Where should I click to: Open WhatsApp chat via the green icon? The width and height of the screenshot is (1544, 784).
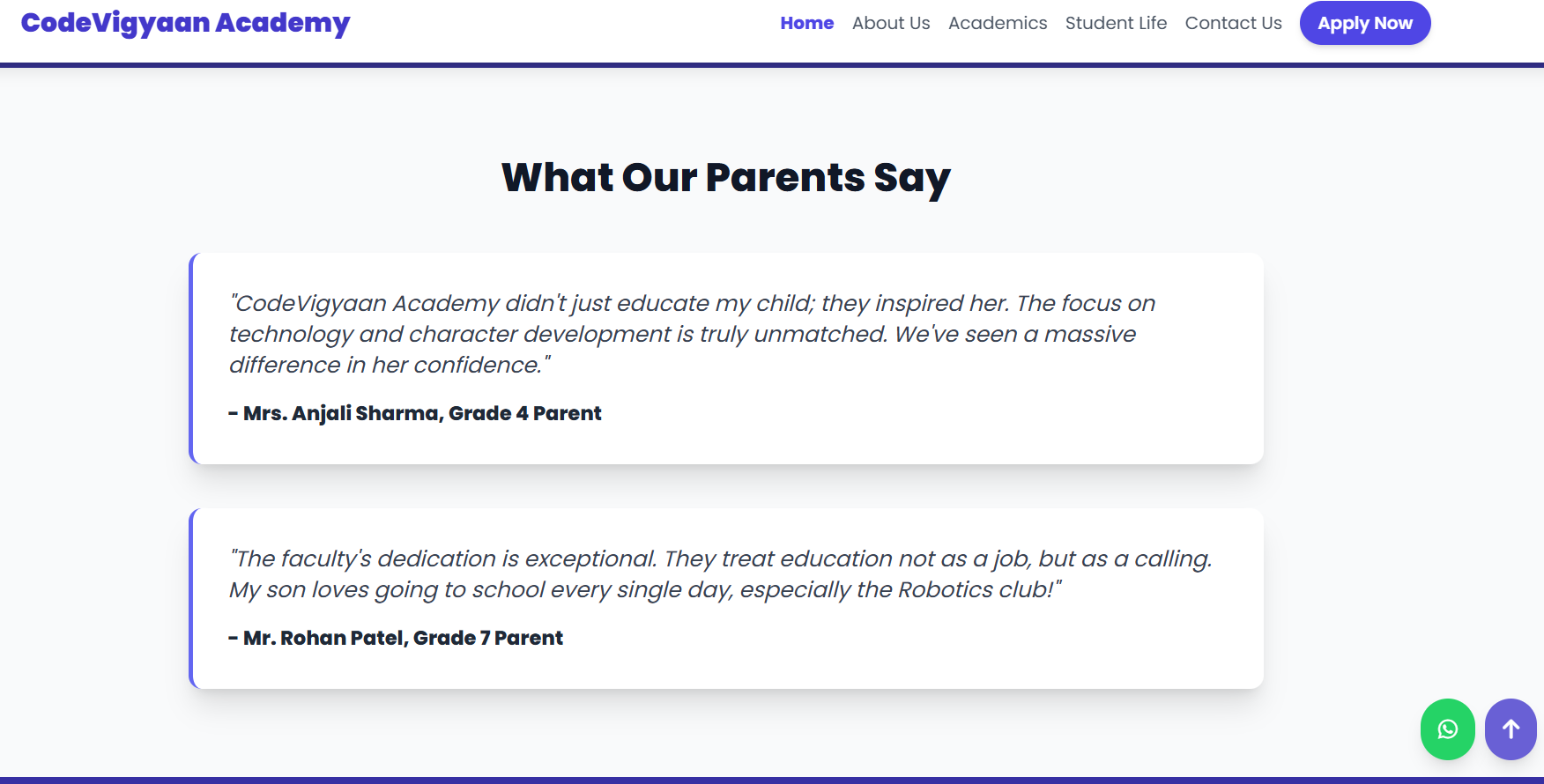[1446, 729]
